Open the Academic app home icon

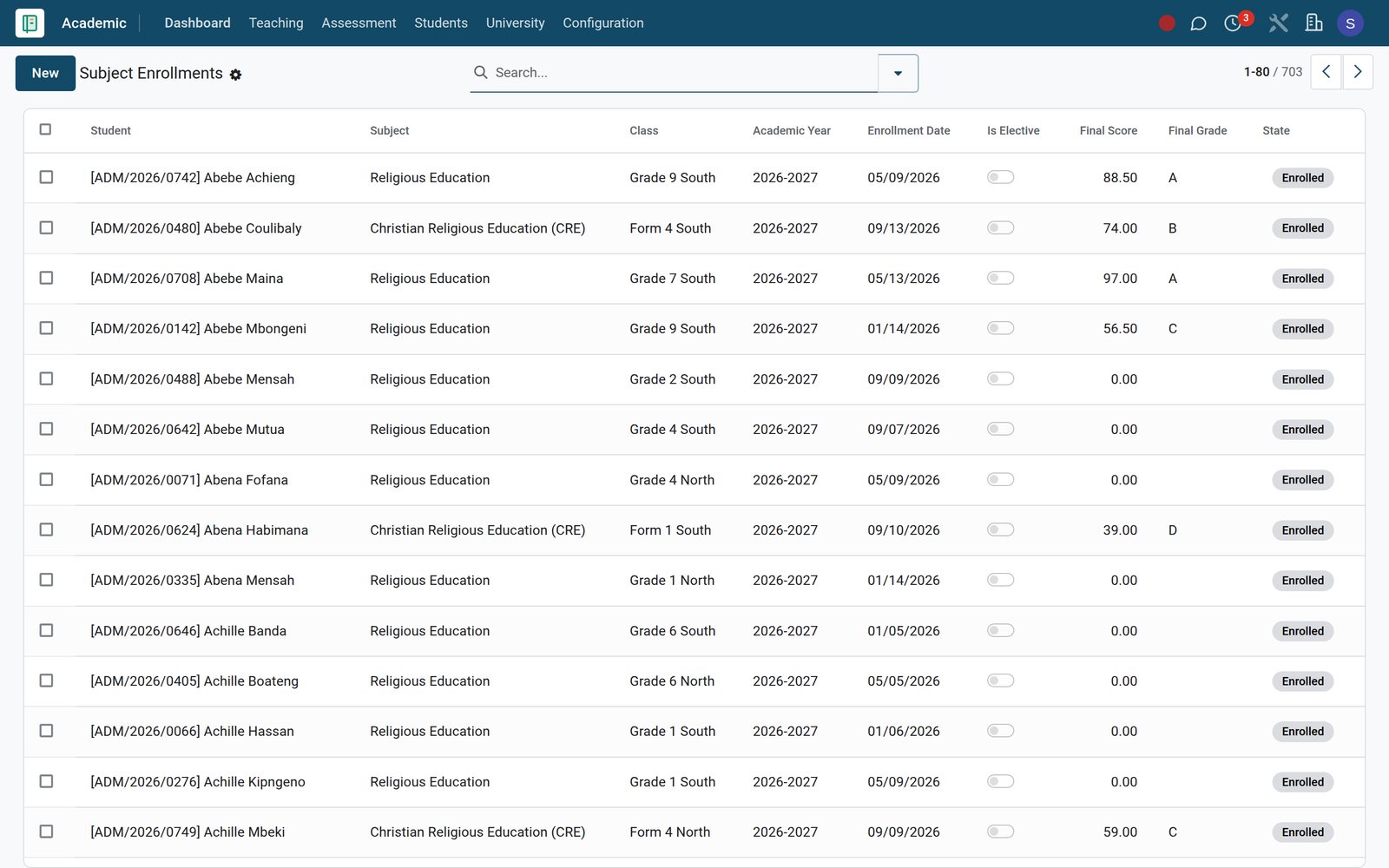30,23
